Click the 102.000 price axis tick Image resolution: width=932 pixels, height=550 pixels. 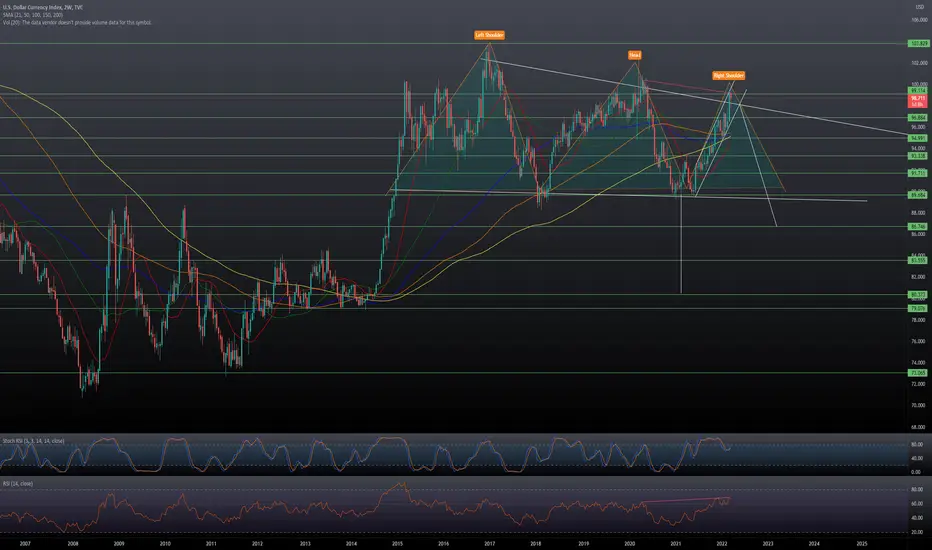(919, 63)
